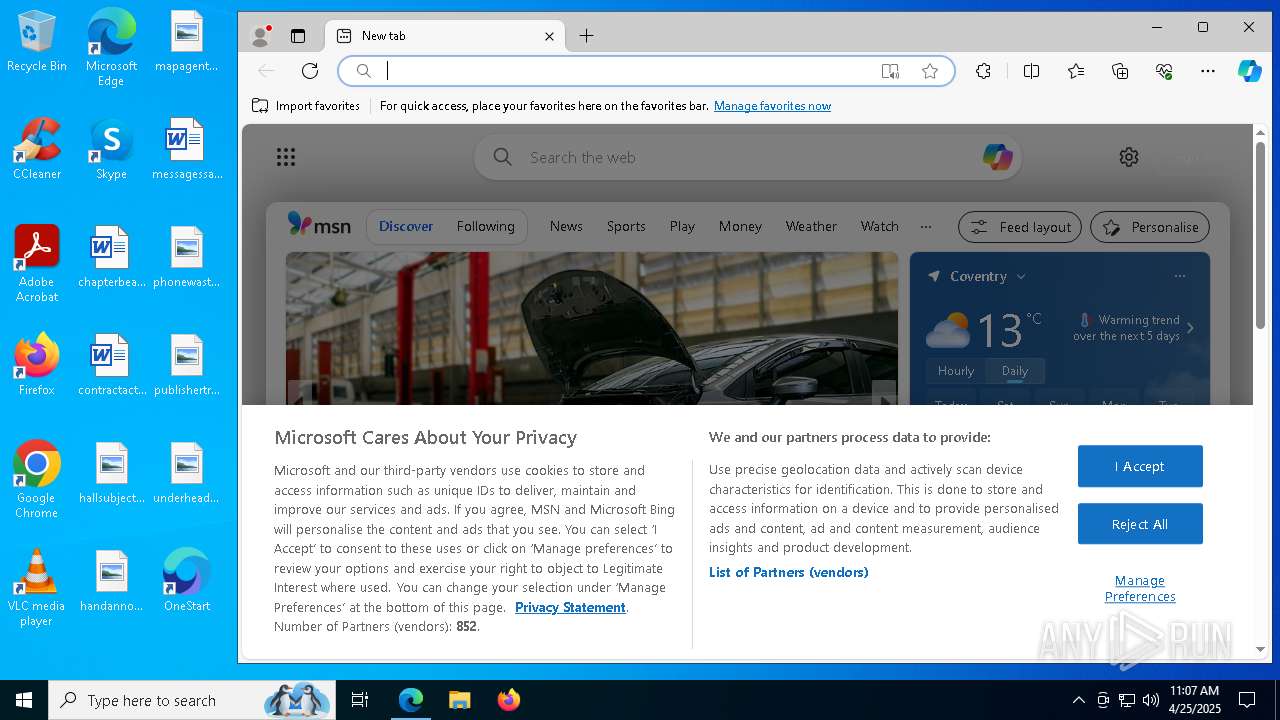Open a new tab with plus button
1280x720 pixels.
(x=586, y=36)
